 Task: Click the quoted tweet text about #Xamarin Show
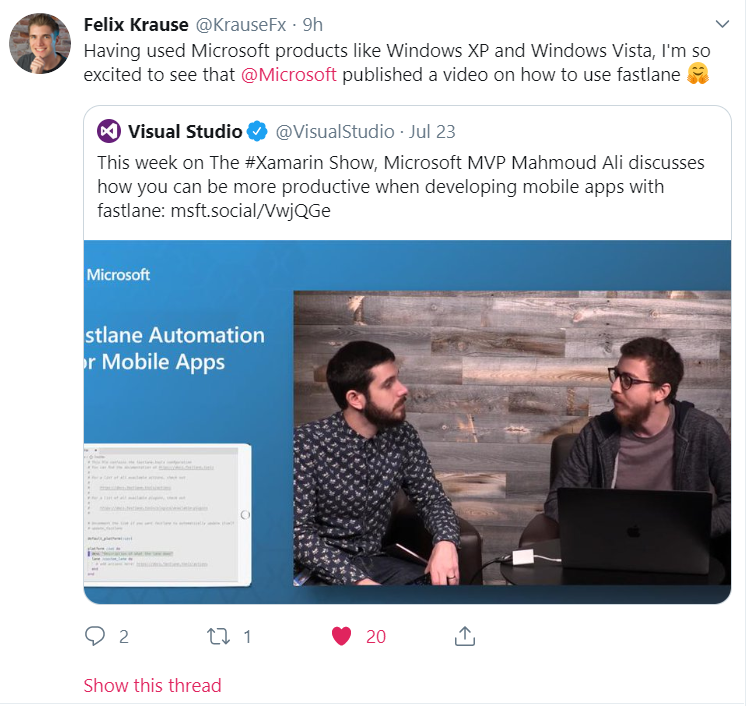pos(401,186)
